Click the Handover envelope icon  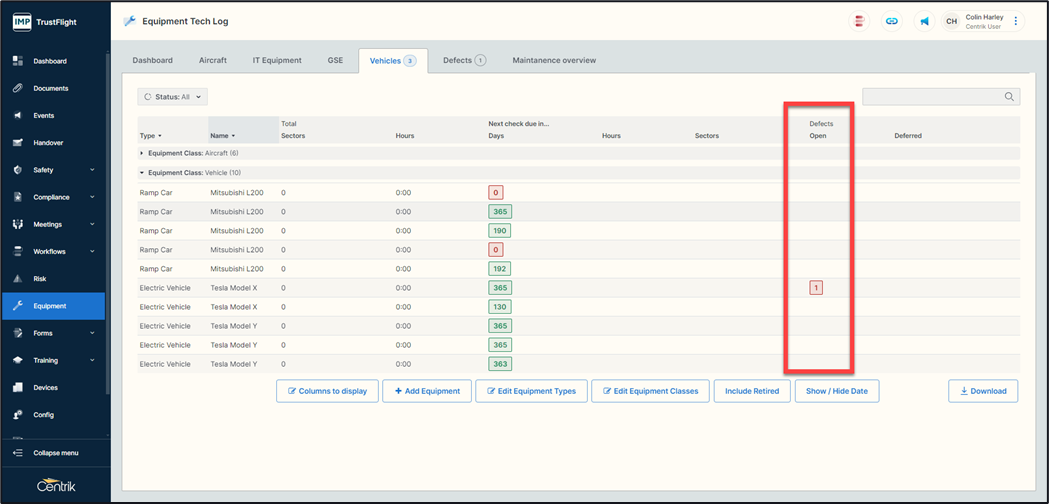tap(18, 143)
